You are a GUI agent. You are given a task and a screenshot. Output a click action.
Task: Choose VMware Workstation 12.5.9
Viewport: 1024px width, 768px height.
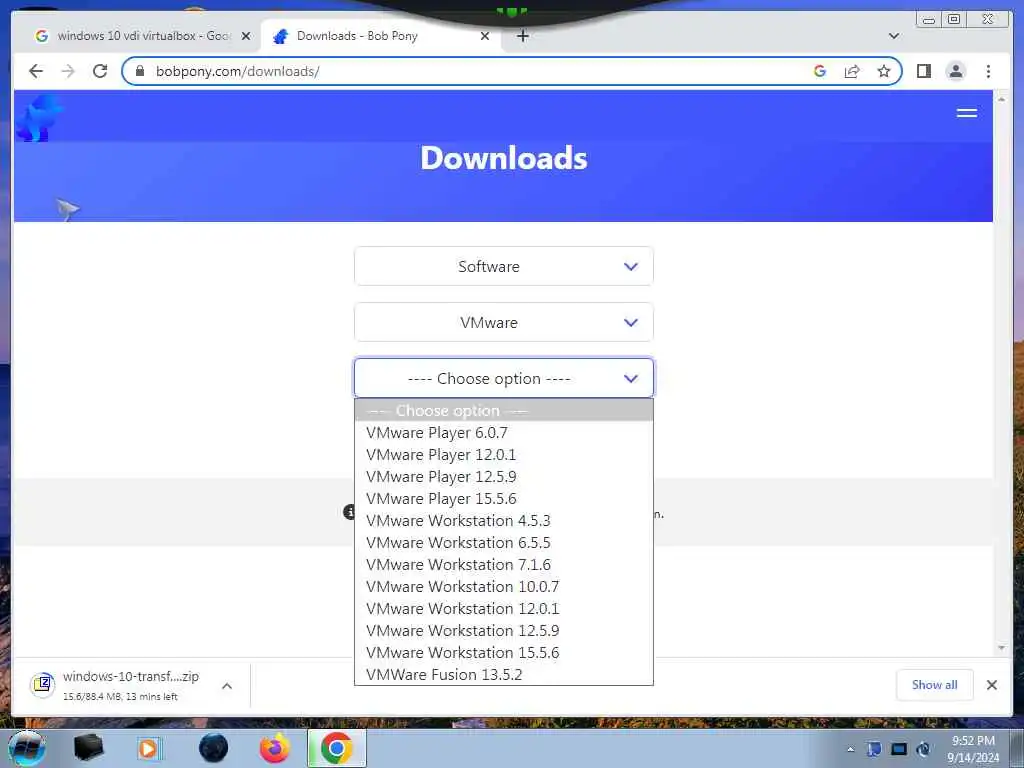coord(504,630)
